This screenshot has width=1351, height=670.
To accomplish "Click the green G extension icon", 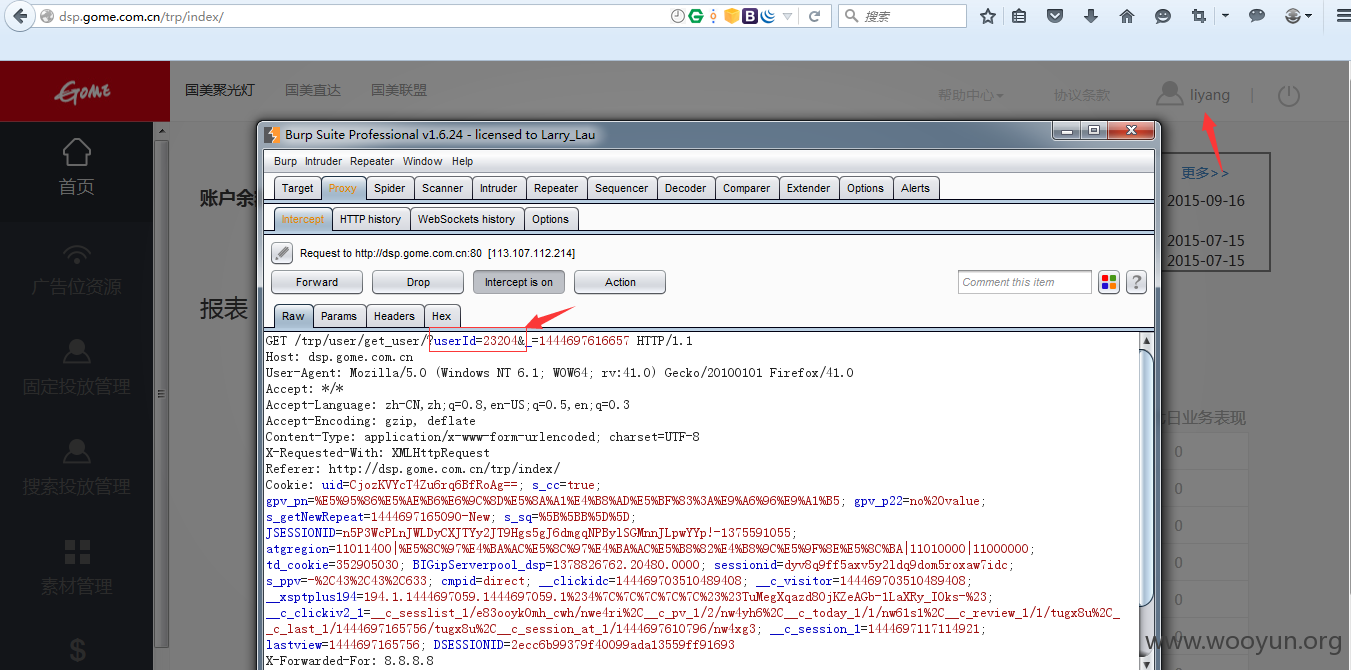I will pyautogui.click(x=695, y=16).
